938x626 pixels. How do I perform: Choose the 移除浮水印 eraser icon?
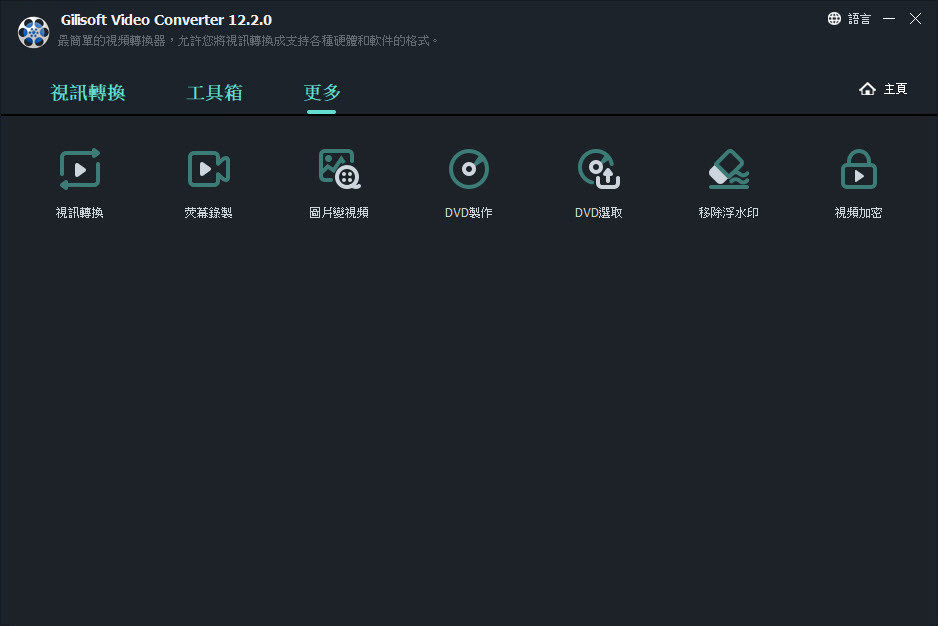click(x=729, y=169)
